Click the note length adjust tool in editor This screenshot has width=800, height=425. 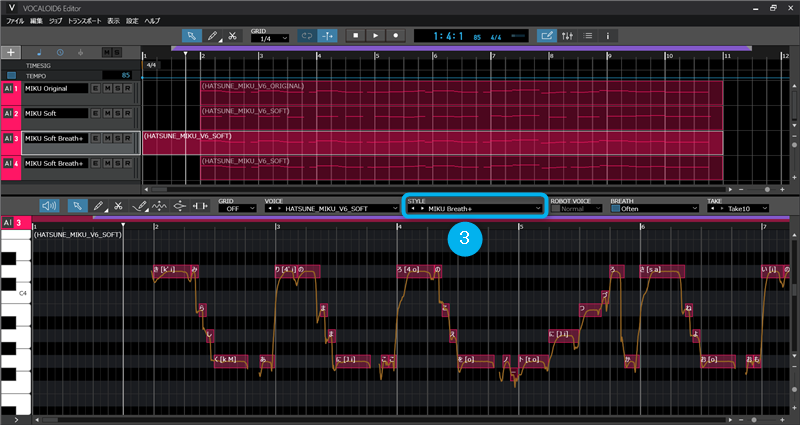[x=200, y=206]
